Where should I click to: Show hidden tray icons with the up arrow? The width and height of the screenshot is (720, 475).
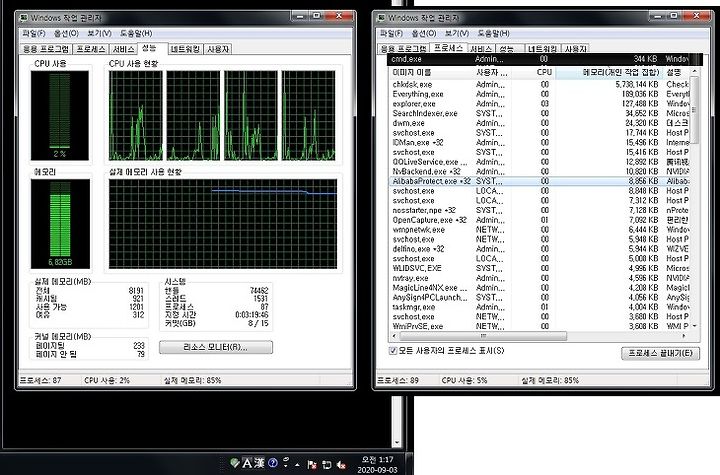(298, 465)
